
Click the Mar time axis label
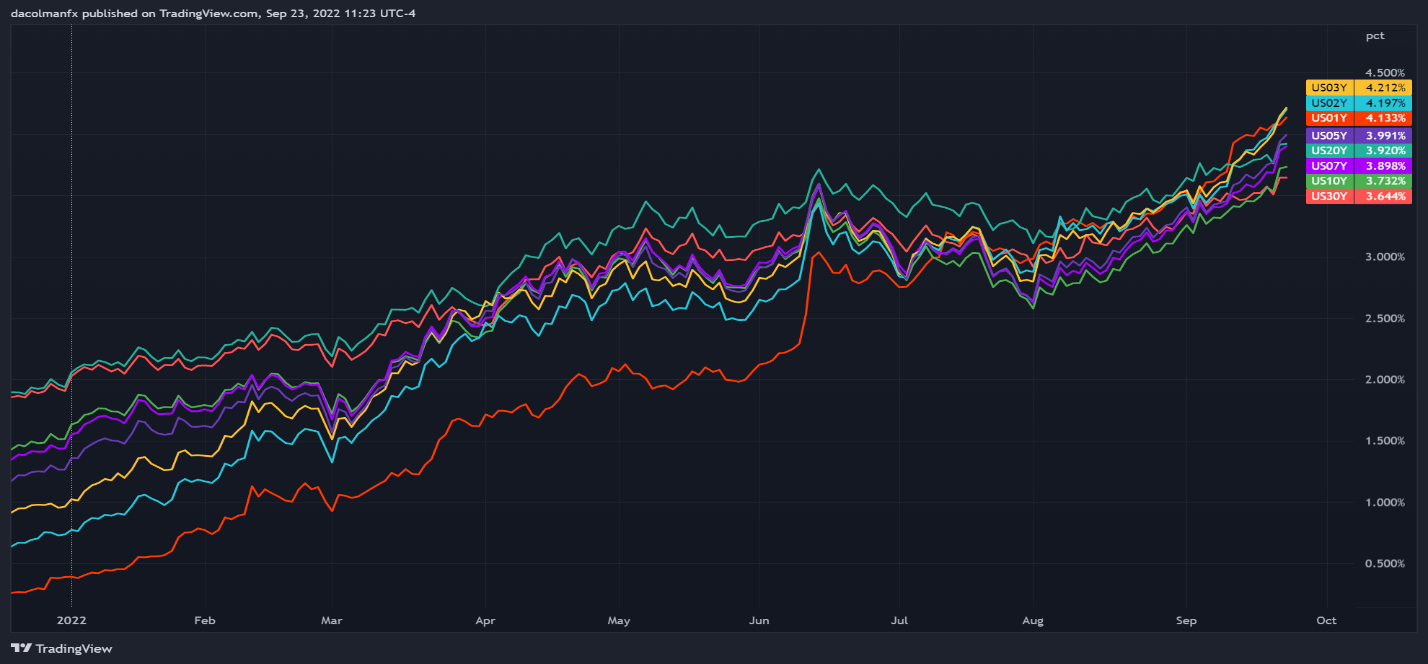pyautogui.click(x=331, y=621)
